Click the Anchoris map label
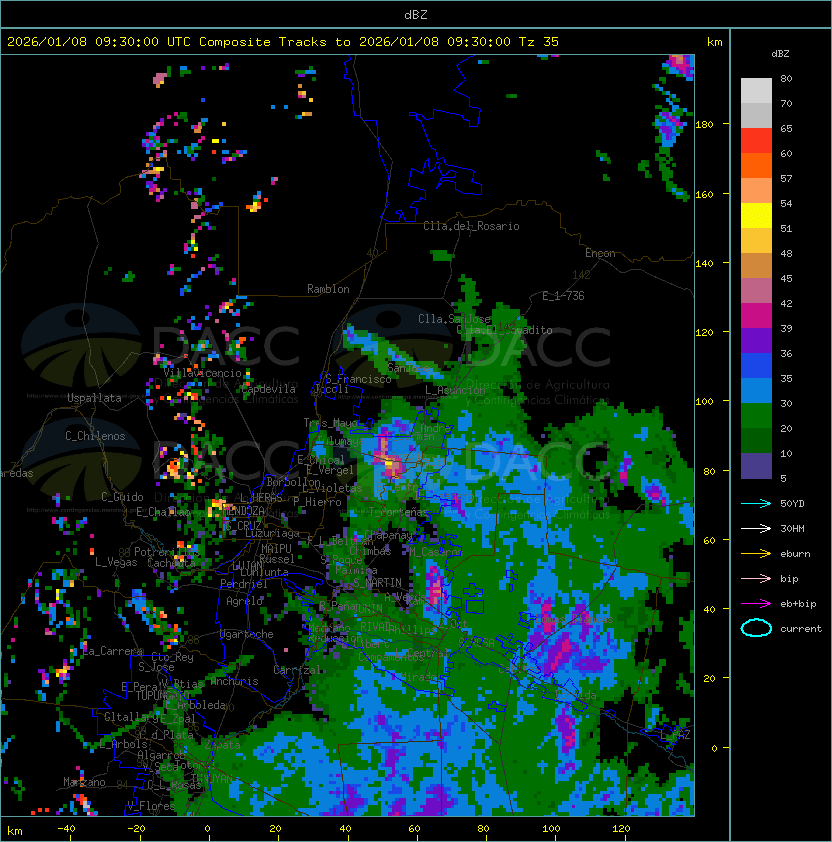The image size is (832, 842). pyautogui.click(x=234, y=681)
